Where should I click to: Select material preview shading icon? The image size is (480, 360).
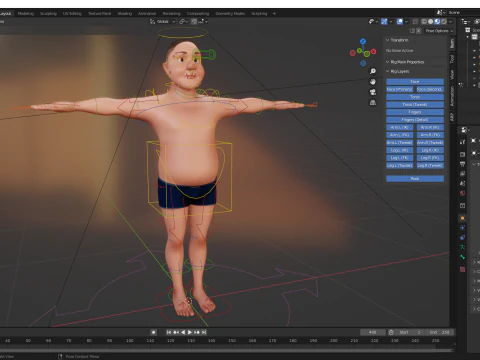tap(437, 21)
